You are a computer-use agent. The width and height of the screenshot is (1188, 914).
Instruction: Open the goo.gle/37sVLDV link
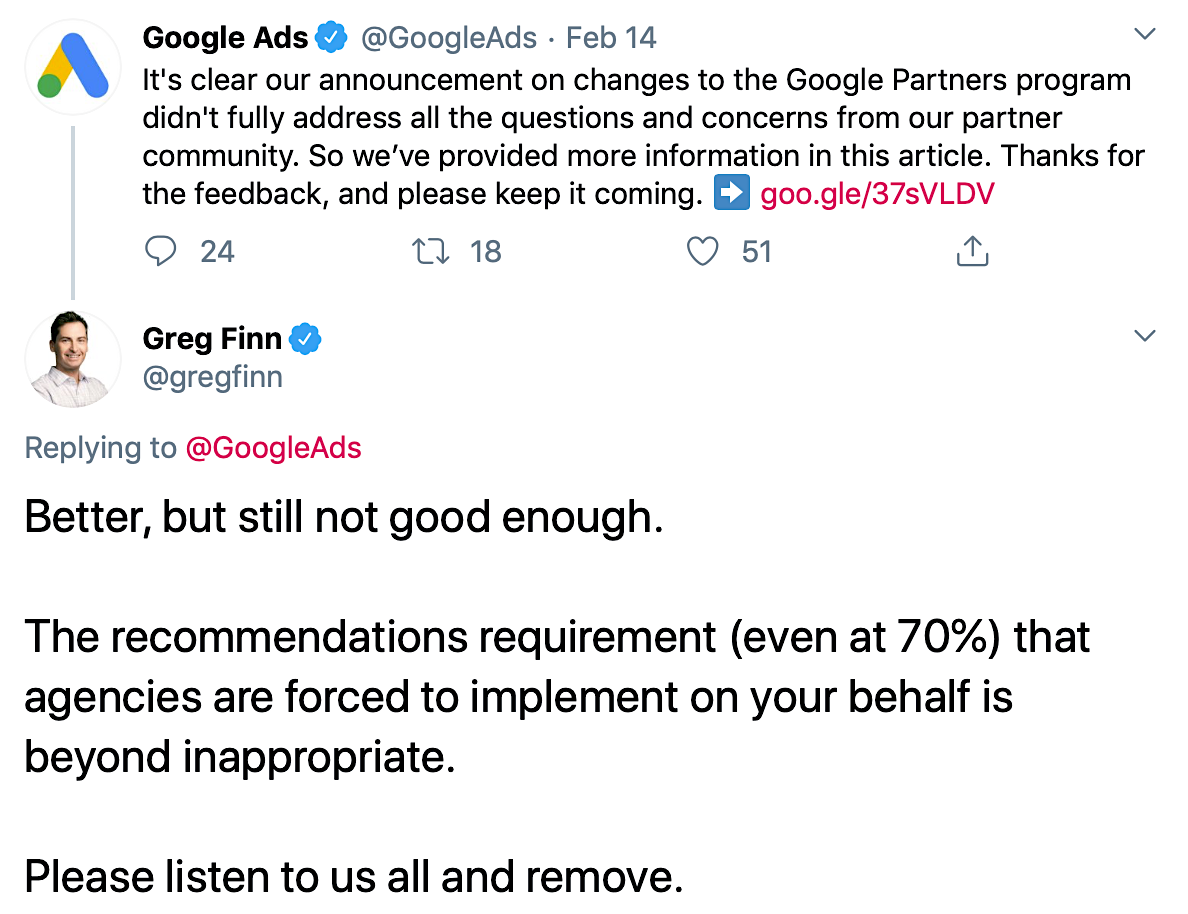(x=877, y=194)
